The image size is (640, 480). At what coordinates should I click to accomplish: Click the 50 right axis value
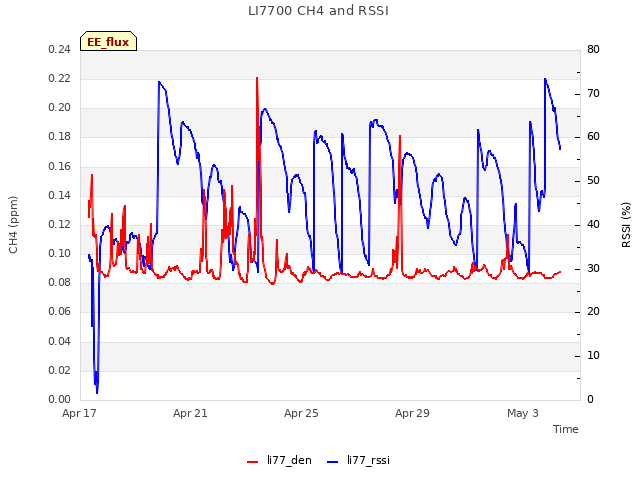[593, 181]
